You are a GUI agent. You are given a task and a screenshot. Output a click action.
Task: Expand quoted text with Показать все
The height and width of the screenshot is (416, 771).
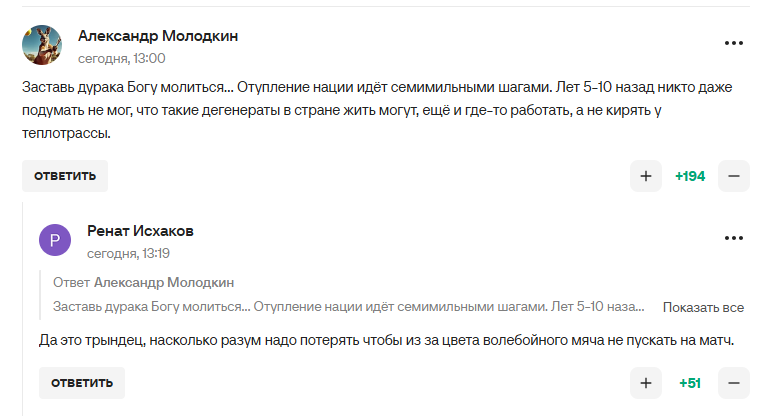pyautogui.click(x=703, y=307)
